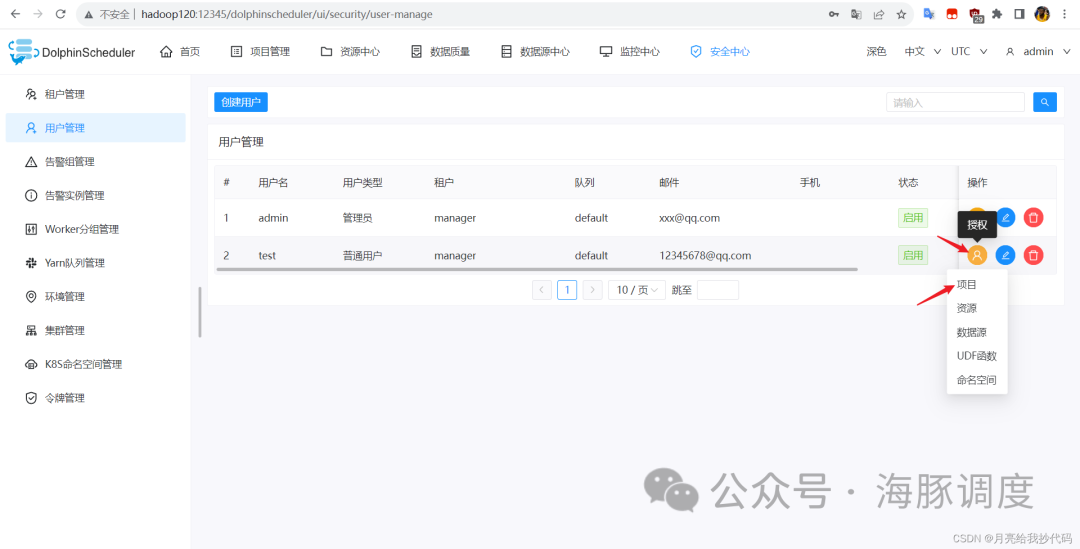Delete the test user row
1080x549 pixels.
tap(1033, 256)
